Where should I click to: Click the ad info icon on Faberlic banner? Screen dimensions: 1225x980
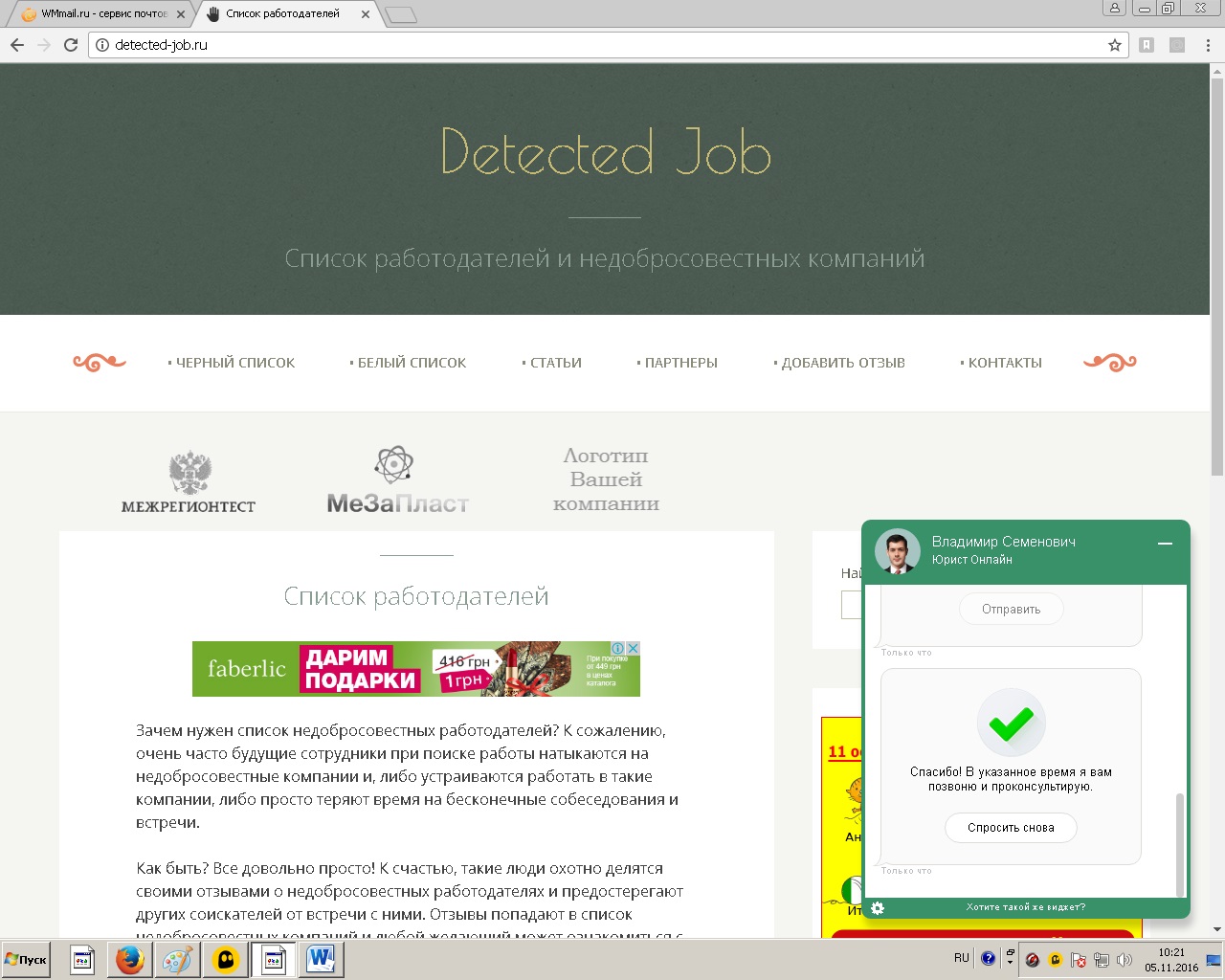618,649
